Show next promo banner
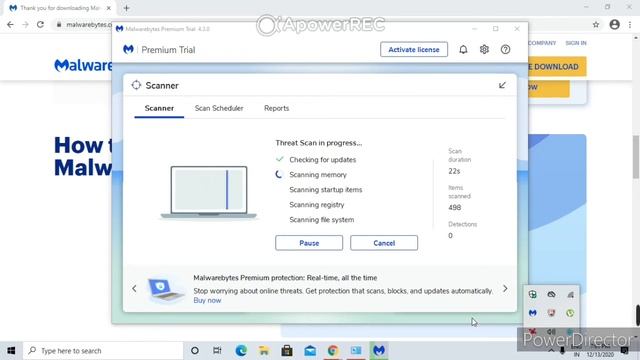 pos(505,289)
